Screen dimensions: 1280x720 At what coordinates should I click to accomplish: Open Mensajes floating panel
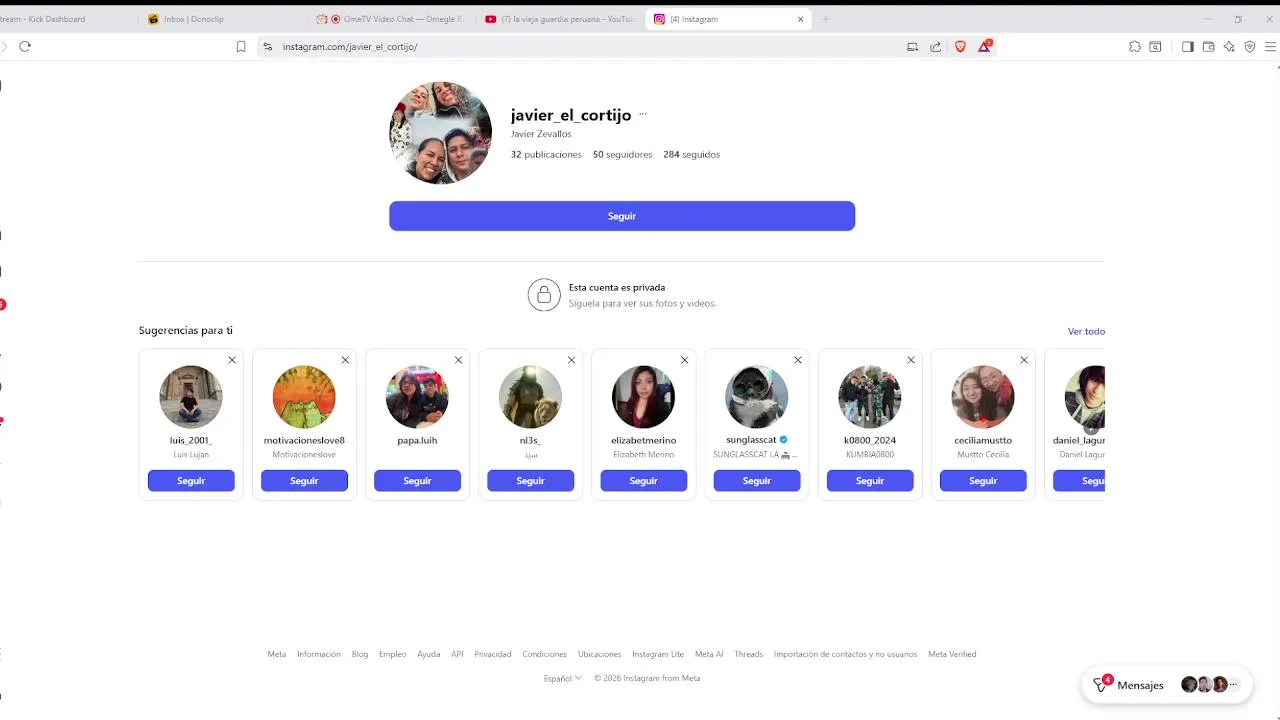coord(1167,685)
